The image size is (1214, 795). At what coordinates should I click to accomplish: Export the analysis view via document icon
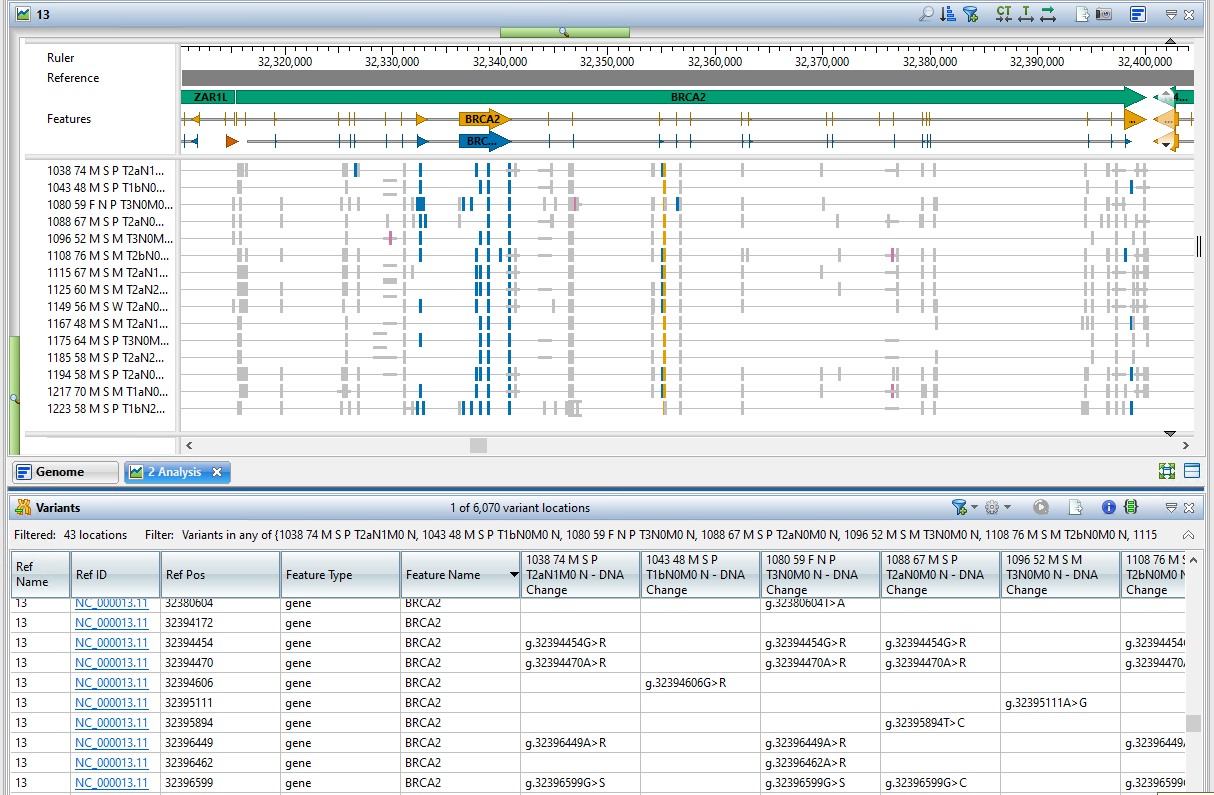1082,14
